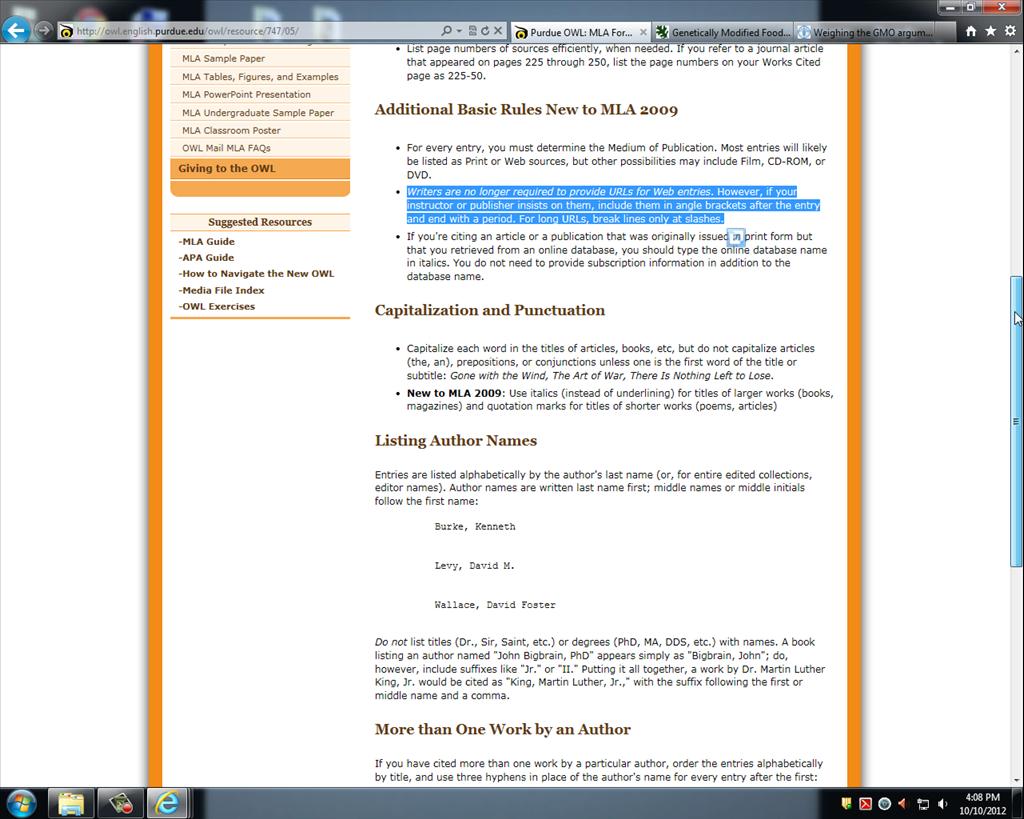Open the Windows Start button
The image size is (1024, 819).
coord(22,803)
